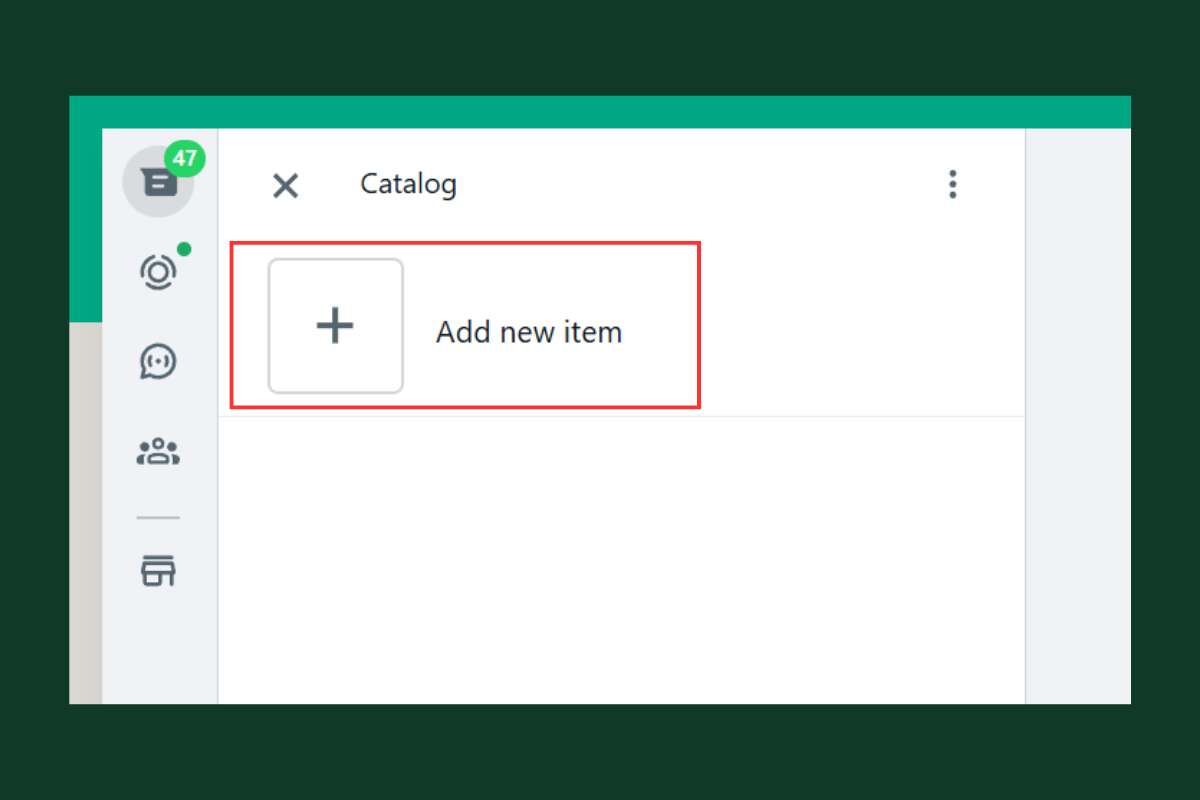Open the Chats icon with 47 badge
The image size is (1200, 800).
(158, 182)
